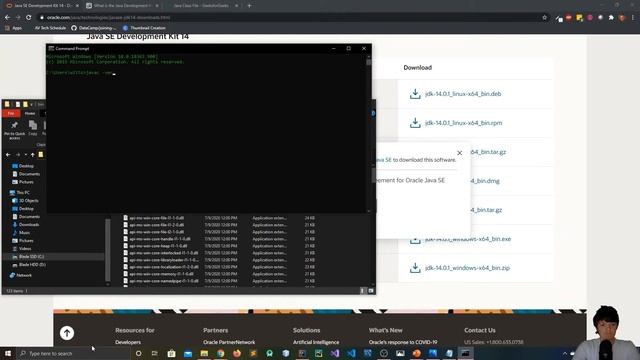Open Oracle PartnerNetwork footer link

point(229,342)
